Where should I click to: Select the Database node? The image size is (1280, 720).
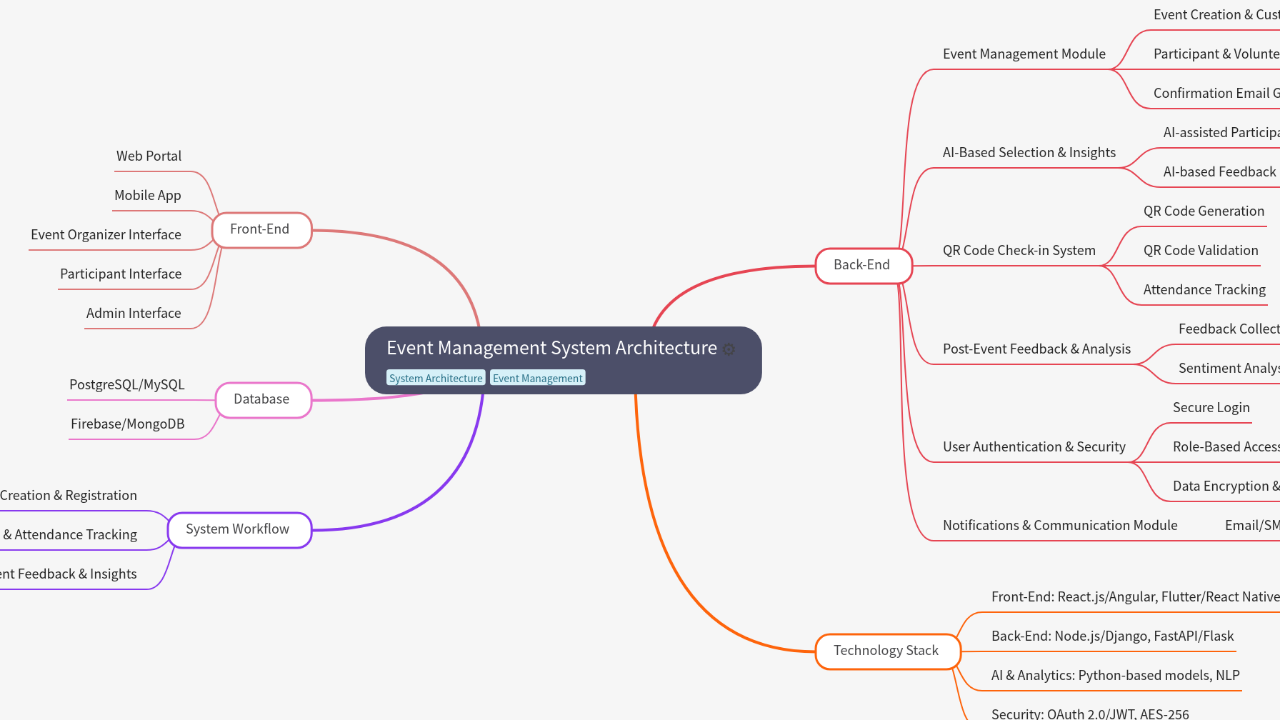pos(262,399)
